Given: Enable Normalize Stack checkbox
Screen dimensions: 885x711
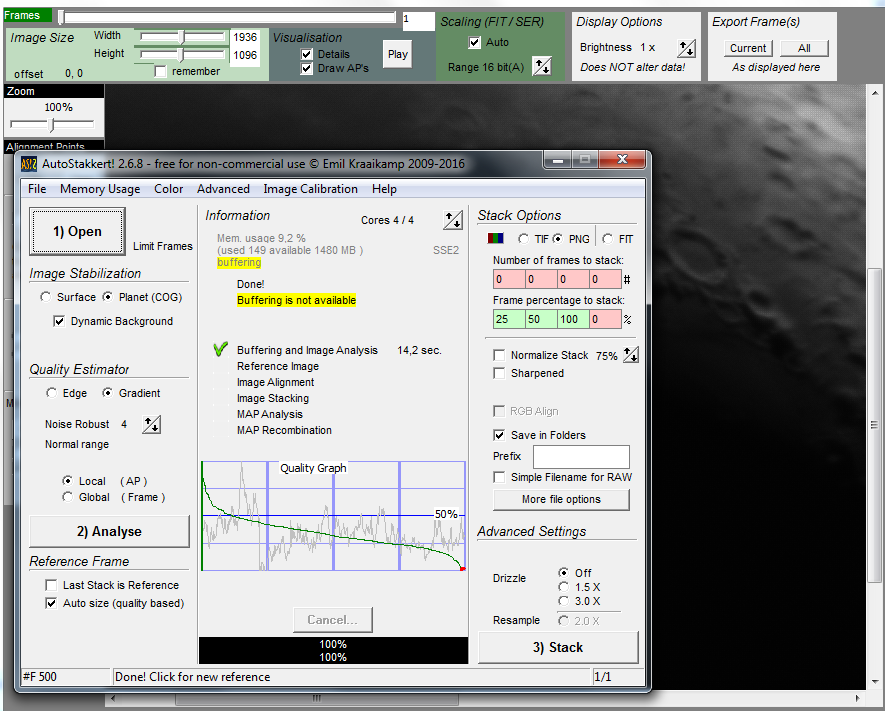Looking at the screenshot, I should [x=499, y=355].
